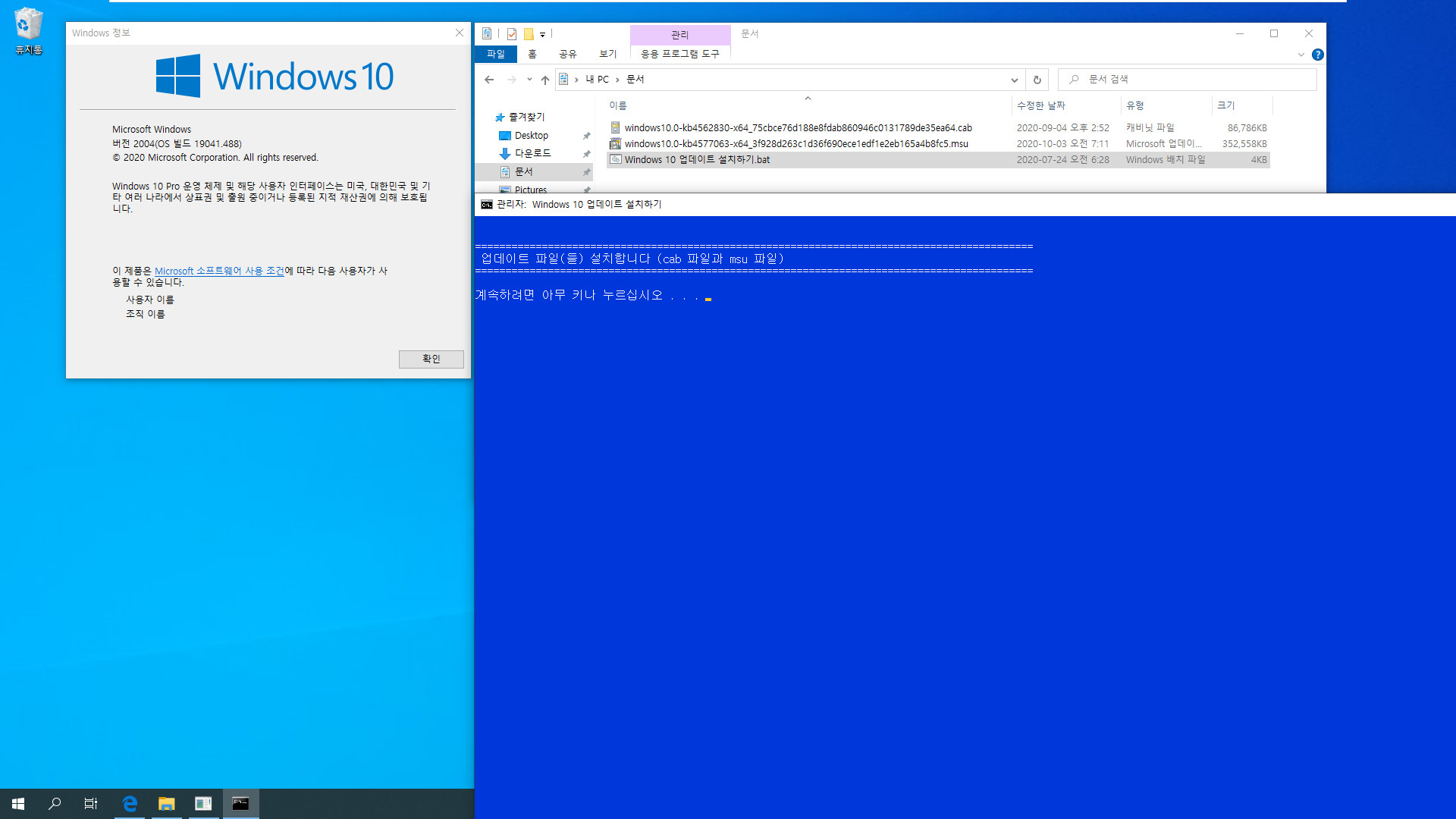Open recent locations dropdown arrow
The width and height of the screenshot is (1456, 819).
pos(529,80)
